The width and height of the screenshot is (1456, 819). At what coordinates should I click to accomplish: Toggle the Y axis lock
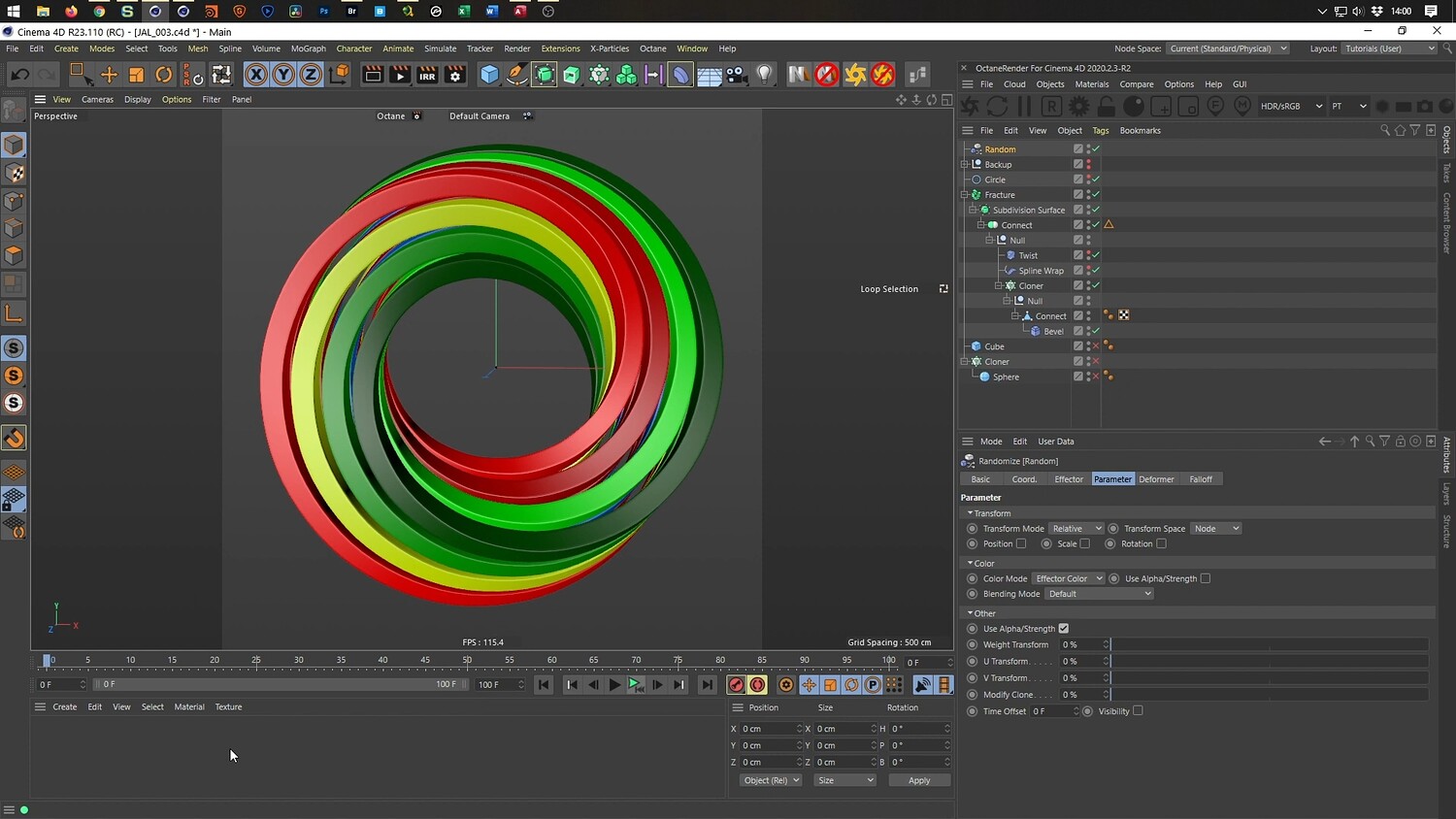[283, 75]
